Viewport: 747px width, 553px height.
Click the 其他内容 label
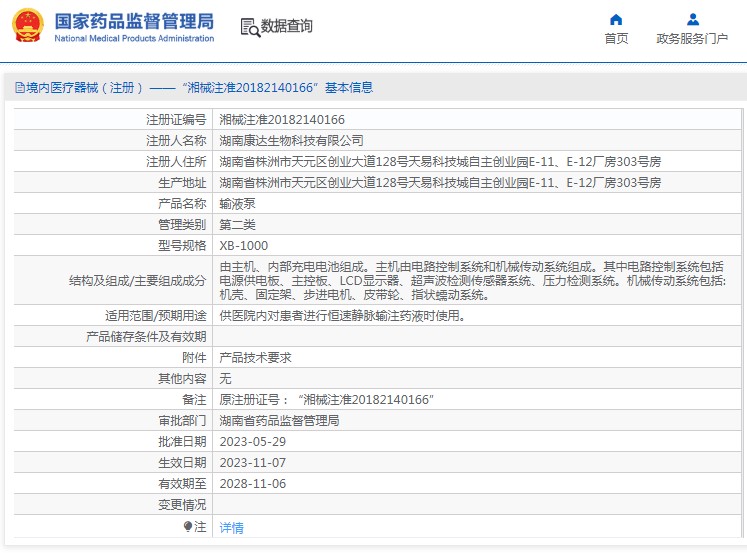[x=182, y=379]
